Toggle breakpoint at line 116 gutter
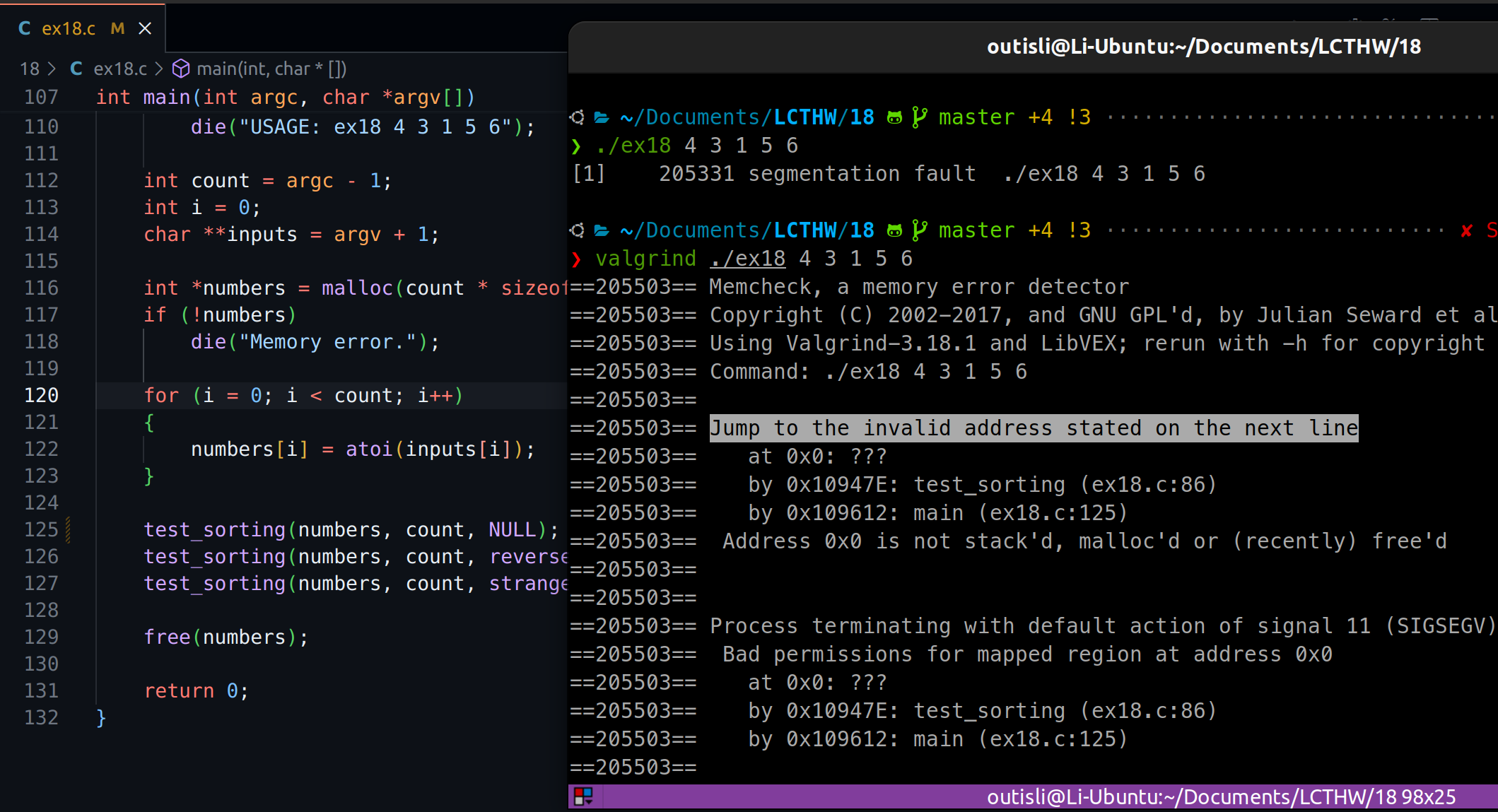 [13, 288]
